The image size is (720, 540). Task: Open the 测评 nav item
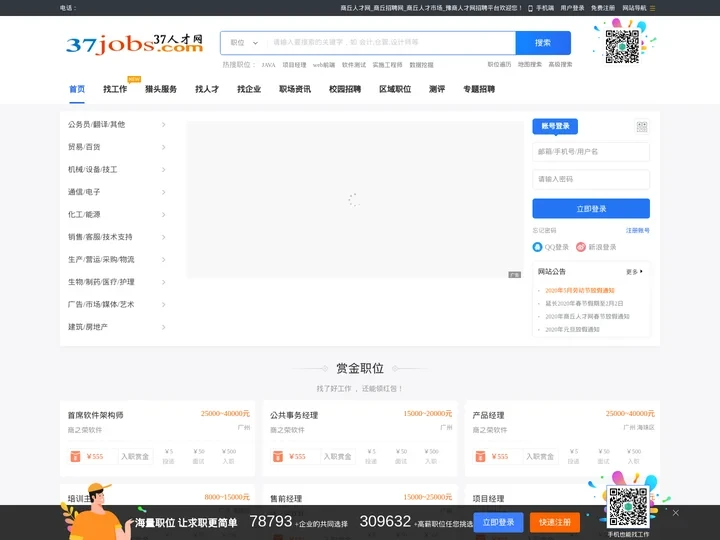point(437,89)
